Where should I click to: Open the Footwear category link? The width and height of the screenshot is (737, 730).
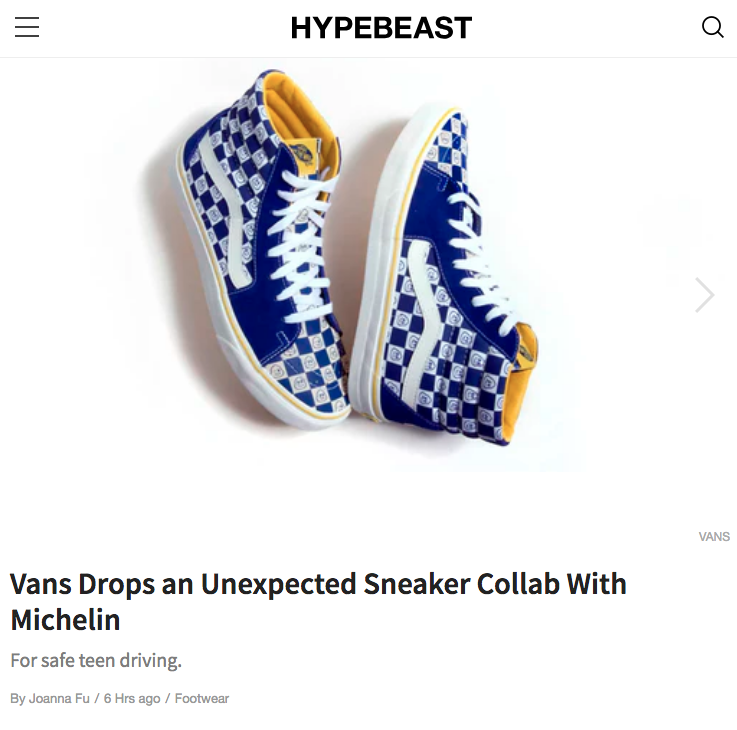point(202,699)
